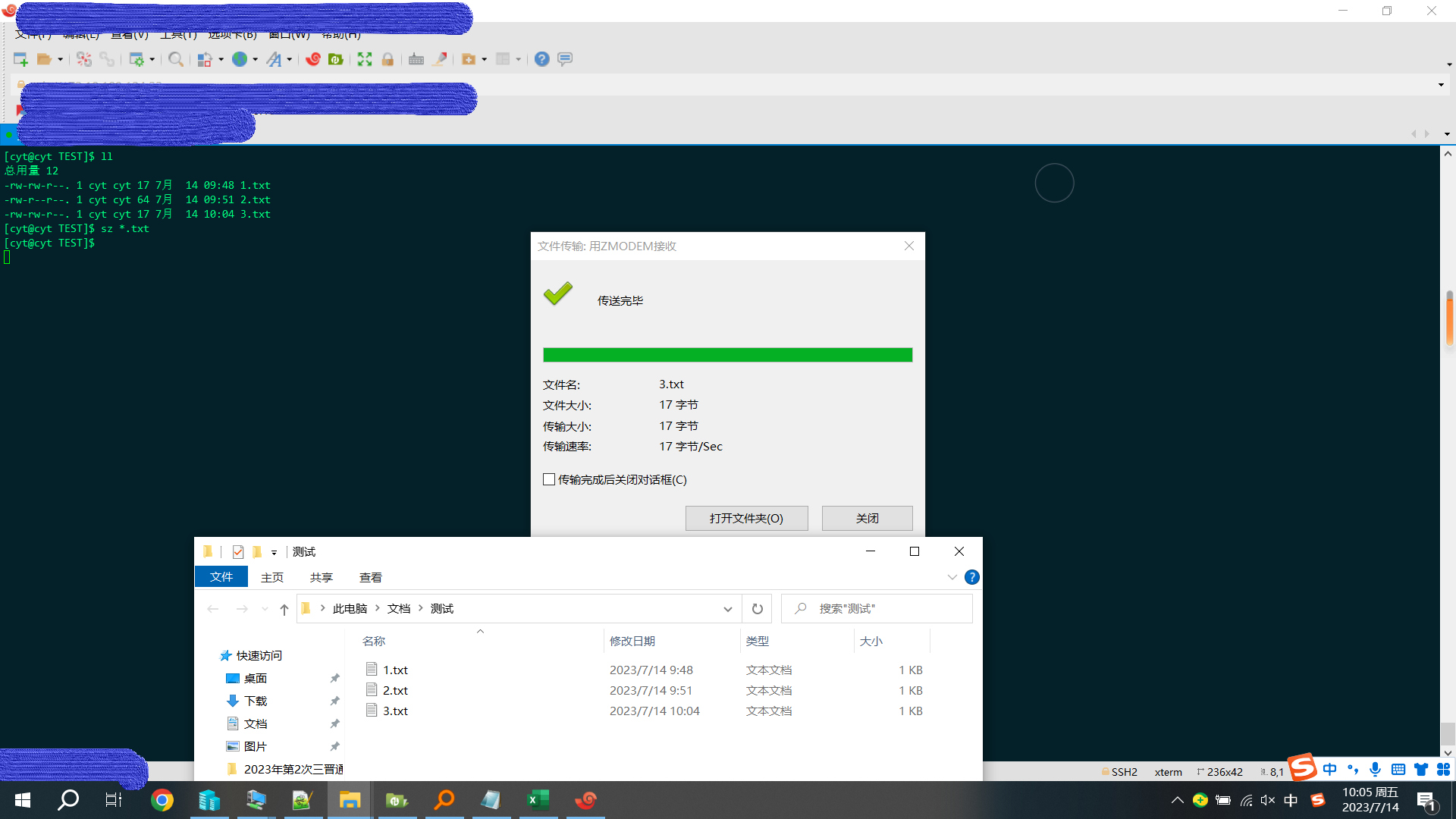Click the open folder icon in SecureCRT toolbar

(x=45, y=59)
